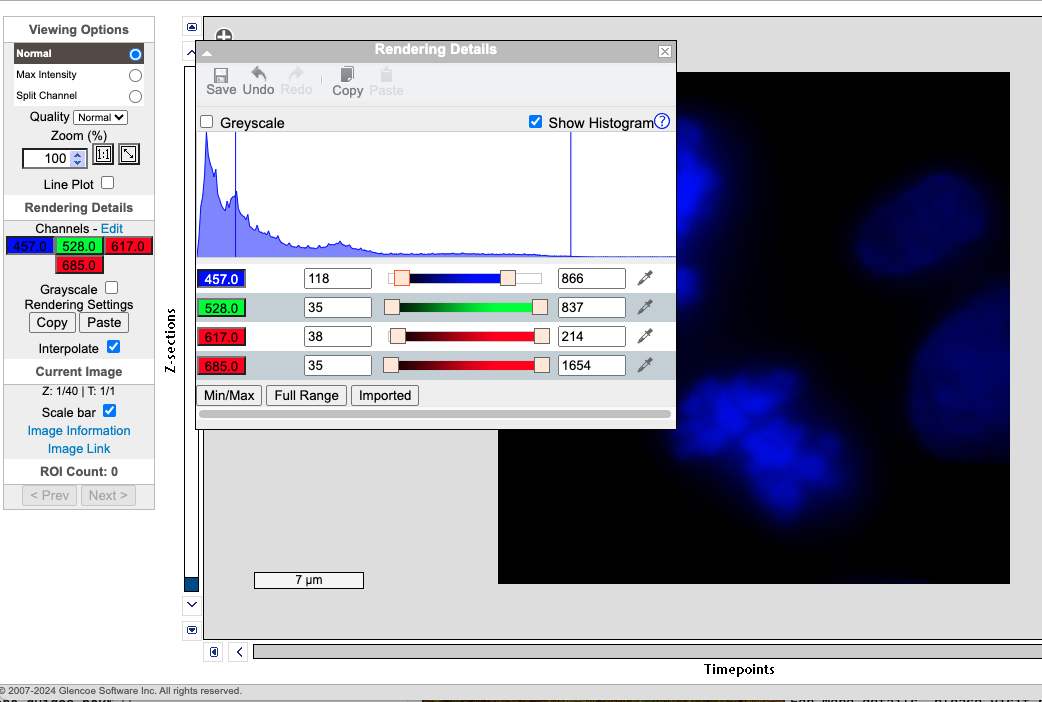
Task: Click Paste under Rendering Settings
Action: (104, 322)
